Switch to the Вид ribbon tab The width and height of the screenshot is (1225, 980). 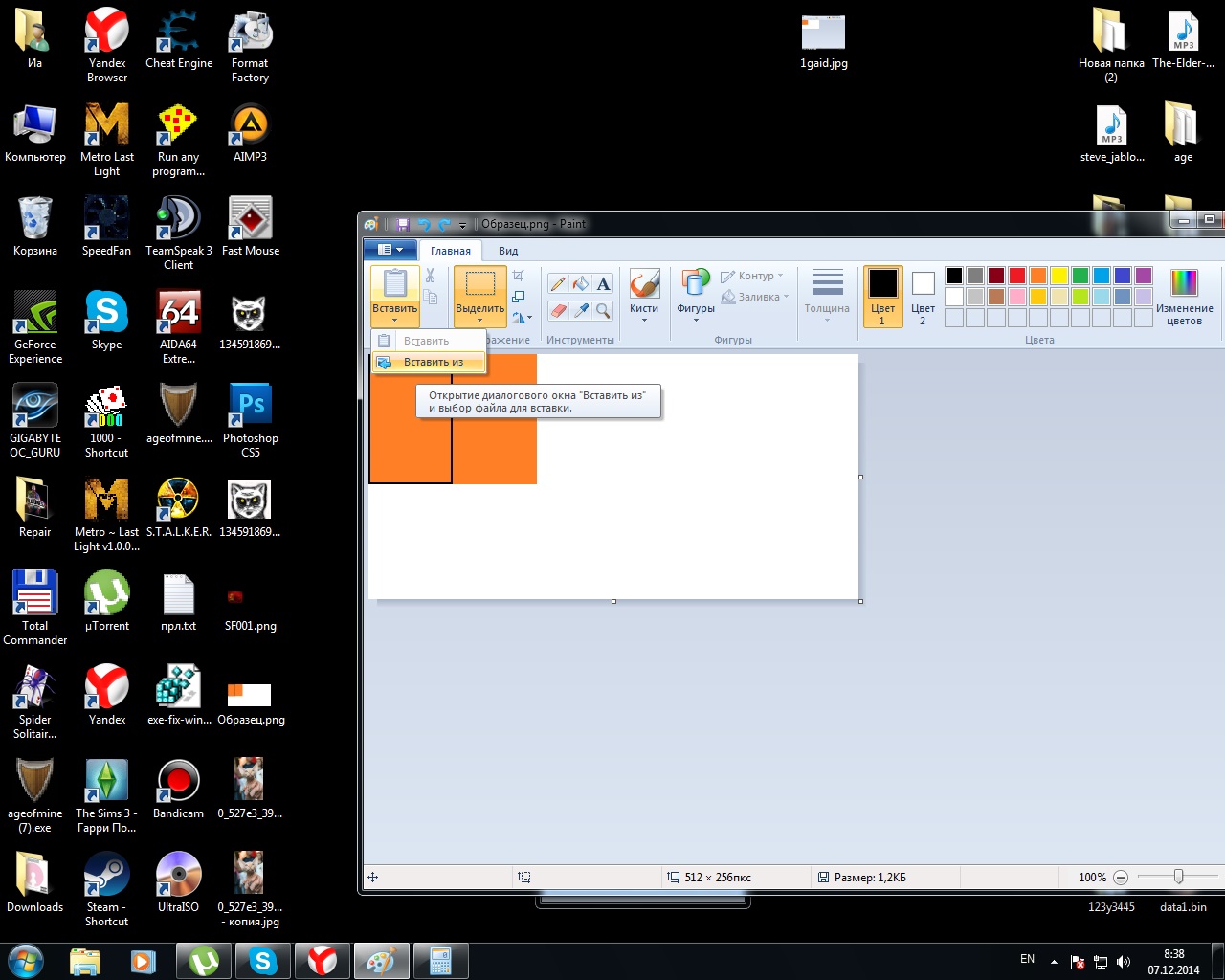coord(508,251)
